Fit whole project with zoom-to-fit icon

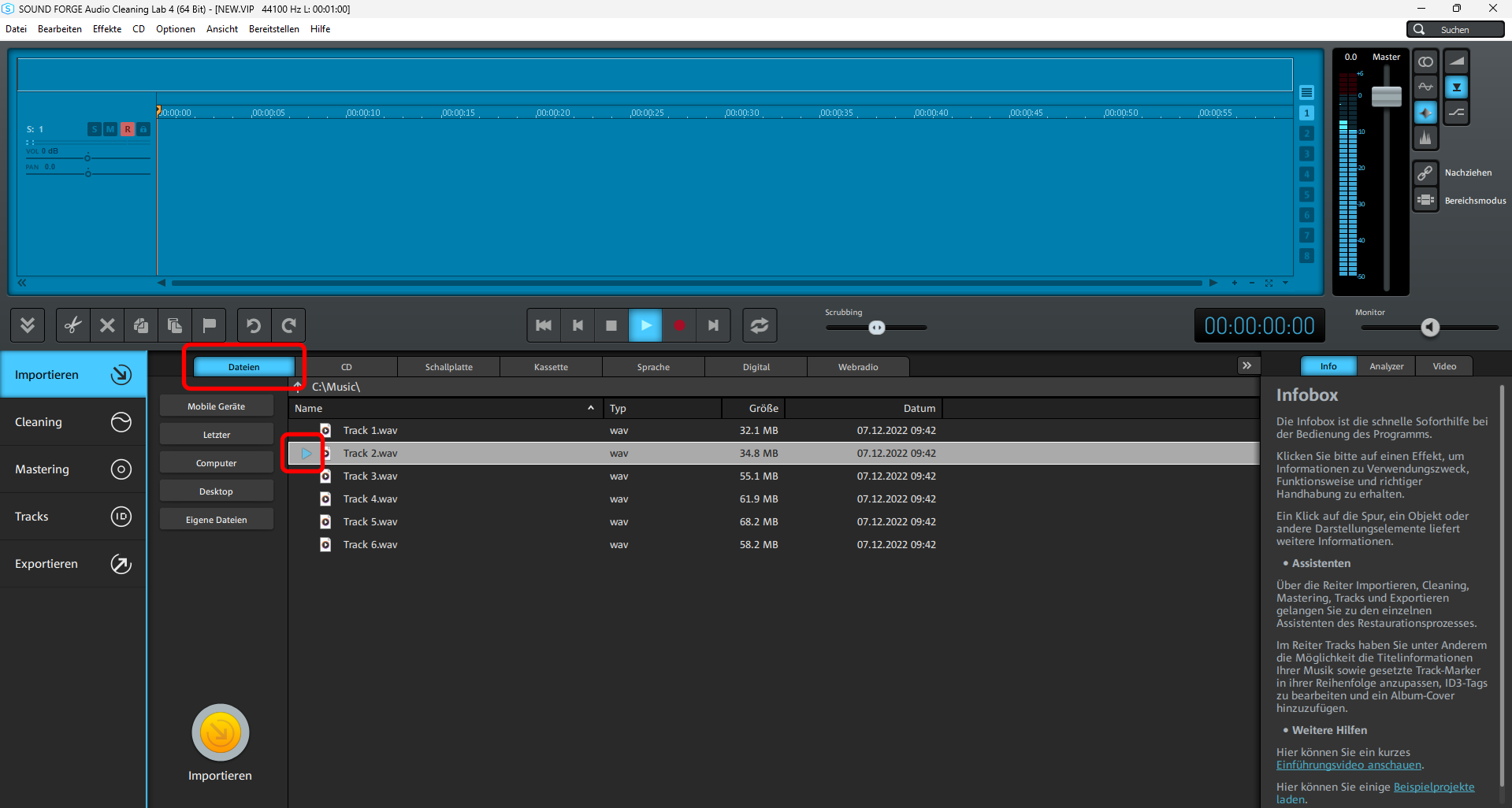click(x=1269, y=283)
